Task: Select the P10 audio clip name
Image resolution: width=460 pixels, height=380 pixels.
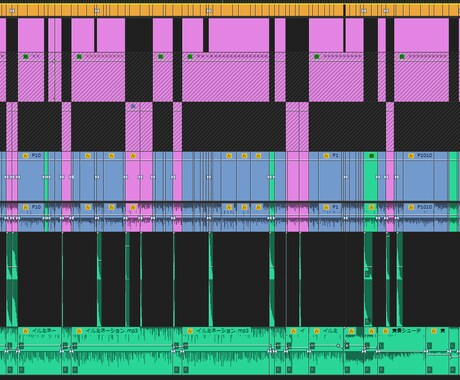Action: pos(36,207)
